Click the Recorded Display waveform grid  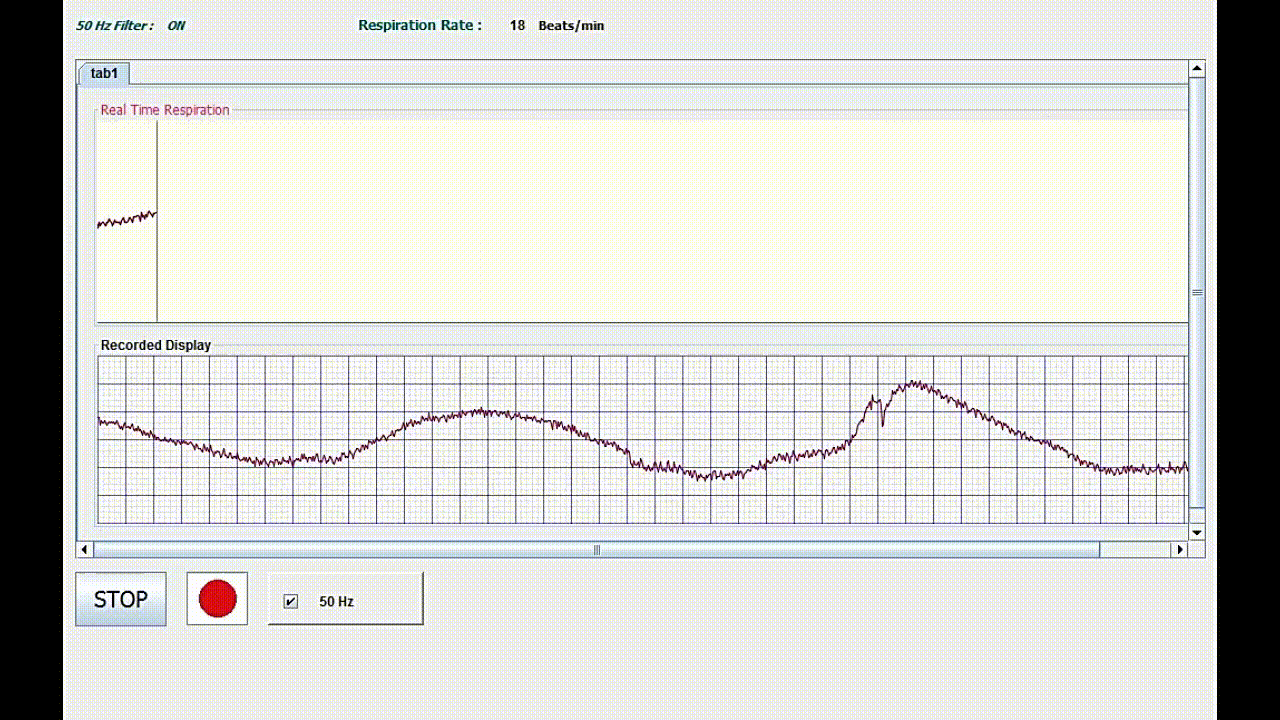642,440
